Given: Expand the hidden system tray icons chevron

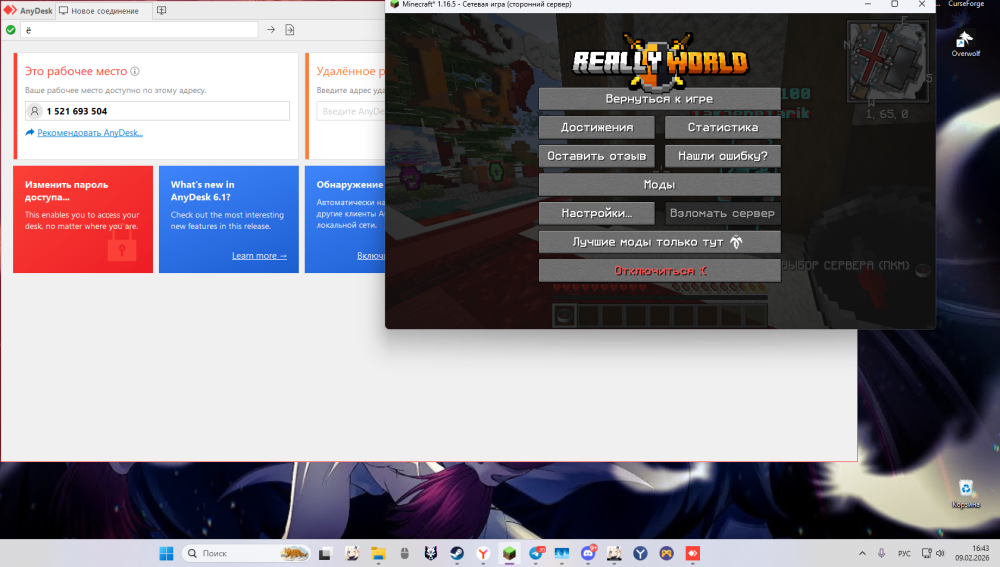Looking at the screenshot, I should pos(862,554).
